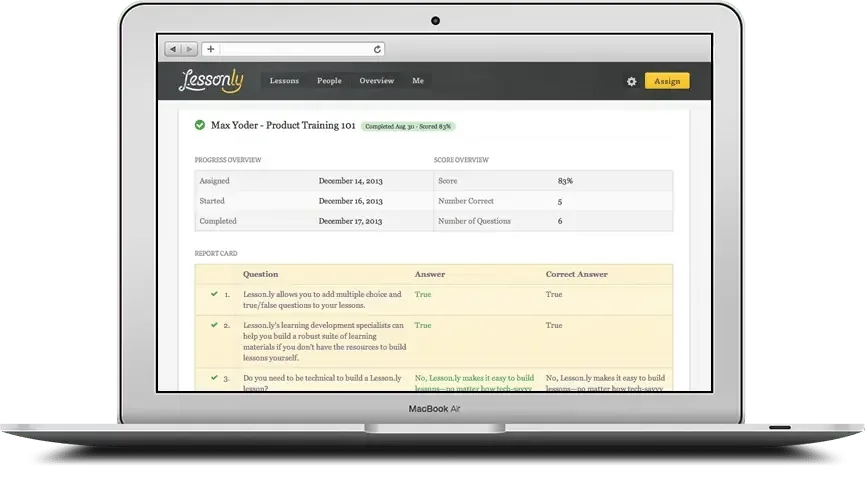Click the REPORT CARD heading
Screen dimensions: 865x478
tap(216, 253)
